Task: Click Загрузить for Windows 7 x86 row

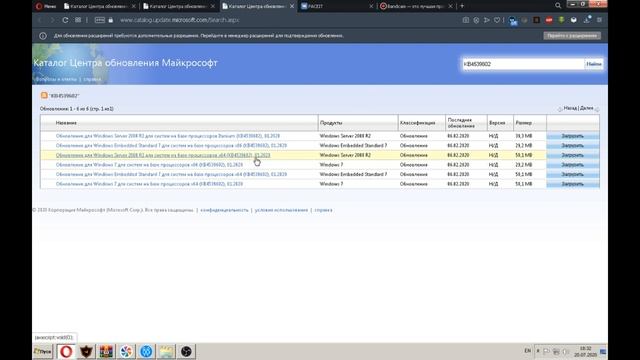Action: [573, 165]
